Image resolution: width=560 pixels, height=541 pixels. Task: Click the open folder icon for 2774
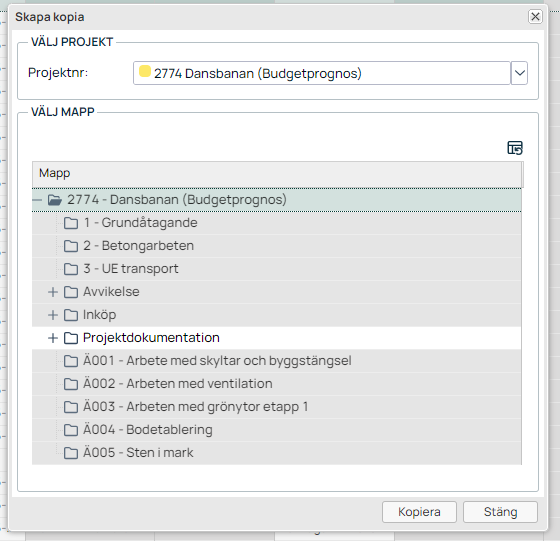pos(55,200)
